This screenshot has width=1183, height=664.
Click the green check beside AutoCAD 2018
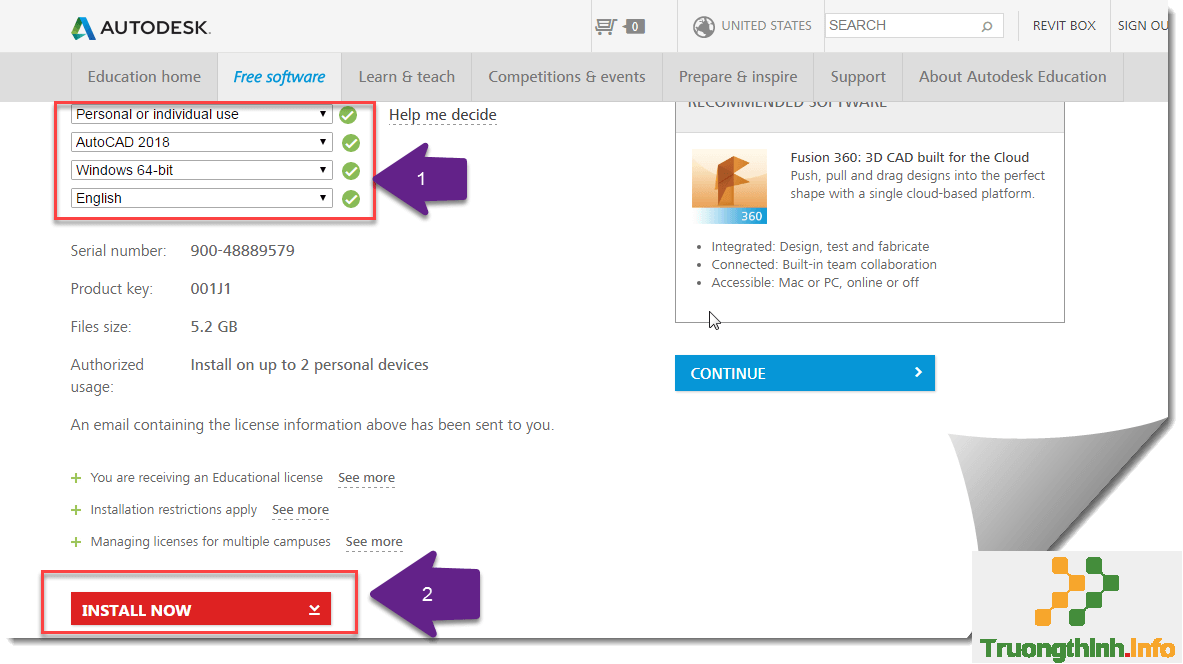tap(351, 143)
